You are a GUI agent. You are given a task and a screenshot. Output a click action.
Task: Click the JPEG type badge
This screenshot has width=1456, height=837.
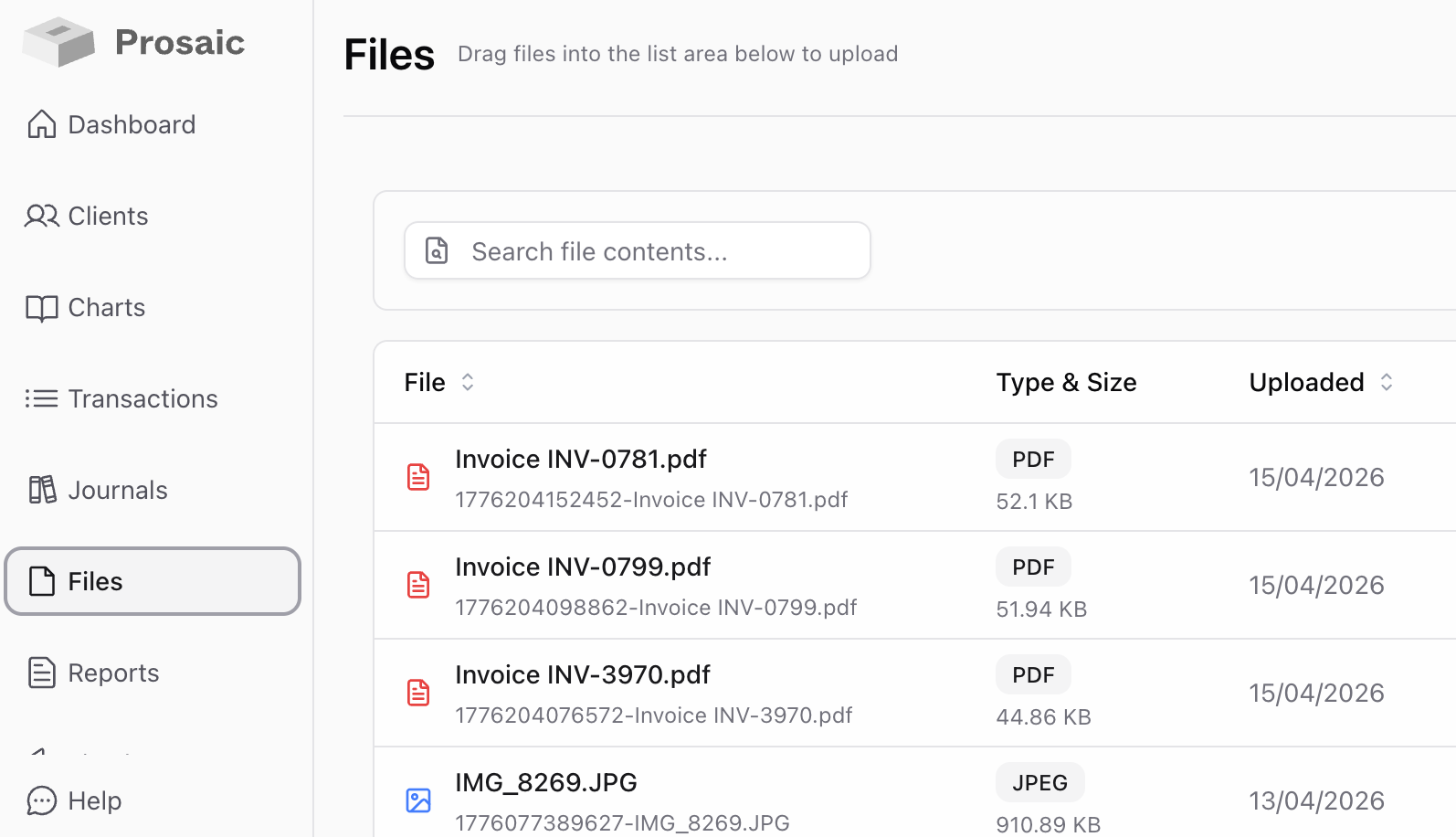point(1040,782)
